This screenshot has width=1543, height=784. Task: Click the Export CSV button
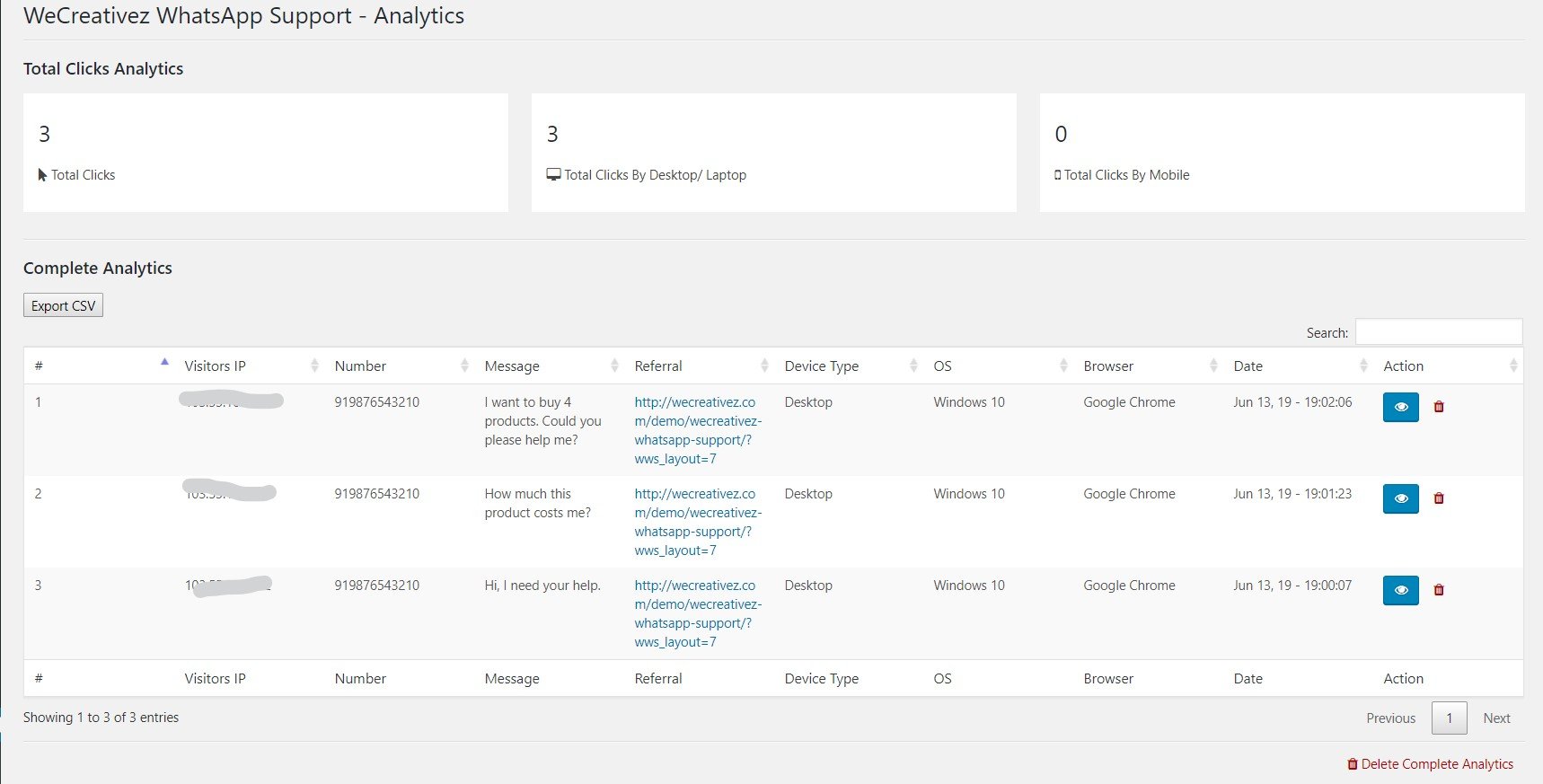pos(63,305)
